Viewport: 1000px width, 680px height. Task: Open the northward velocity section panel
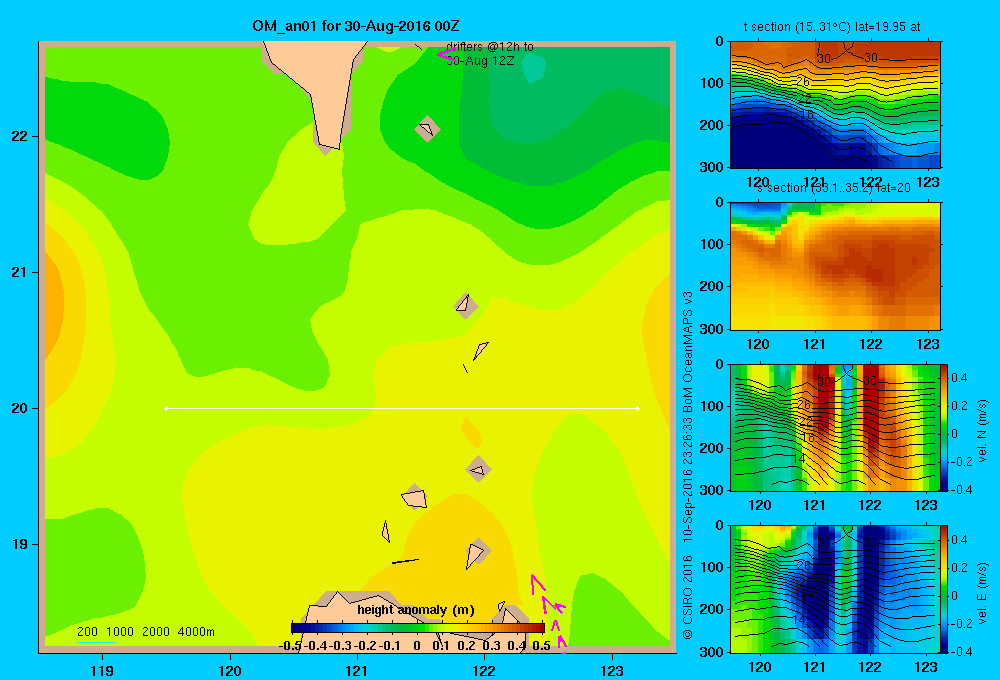835,427
